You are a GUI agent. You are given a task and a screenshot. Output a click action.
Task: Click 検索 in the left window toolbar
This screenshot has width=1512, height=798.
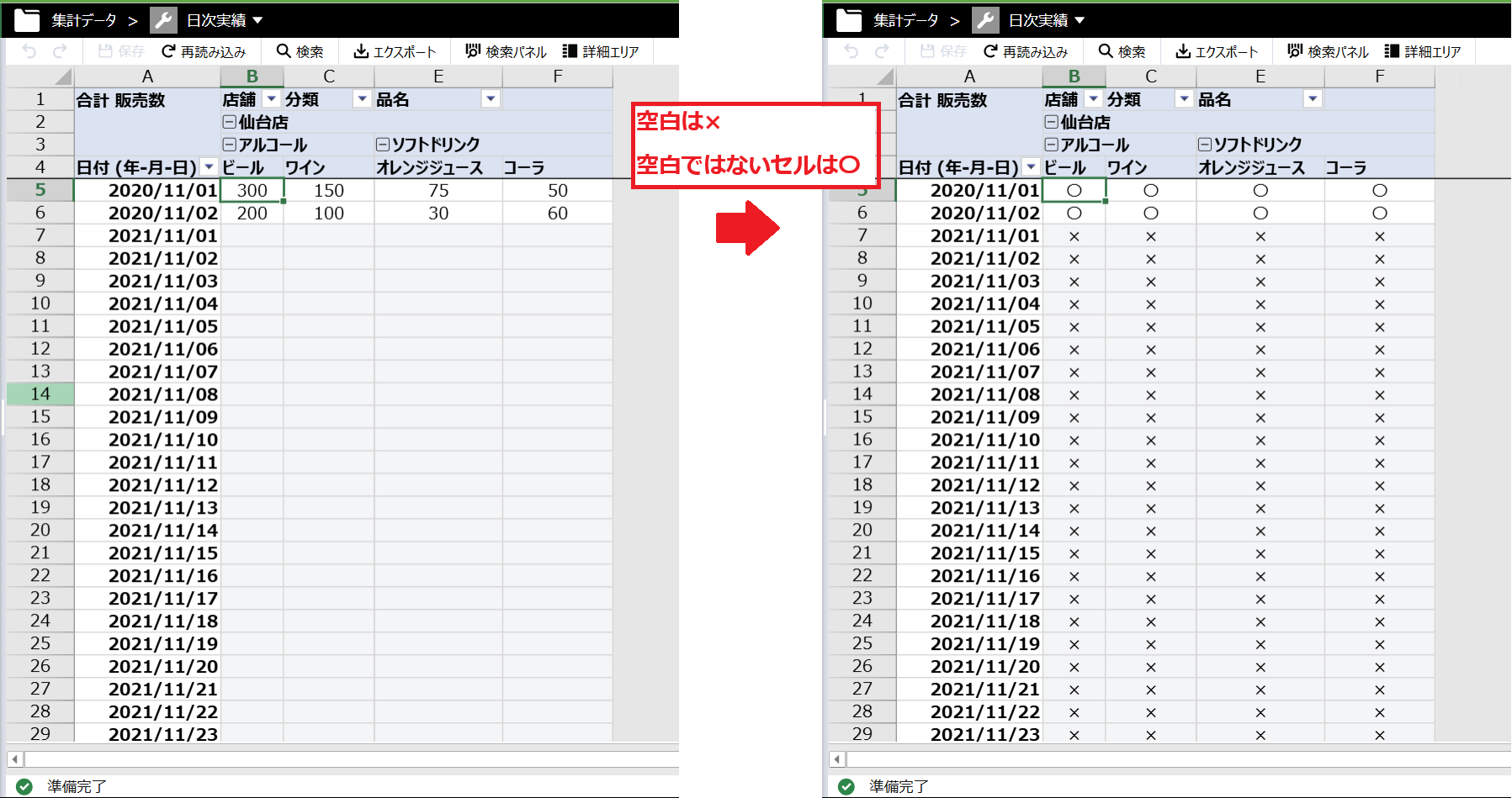300,51
